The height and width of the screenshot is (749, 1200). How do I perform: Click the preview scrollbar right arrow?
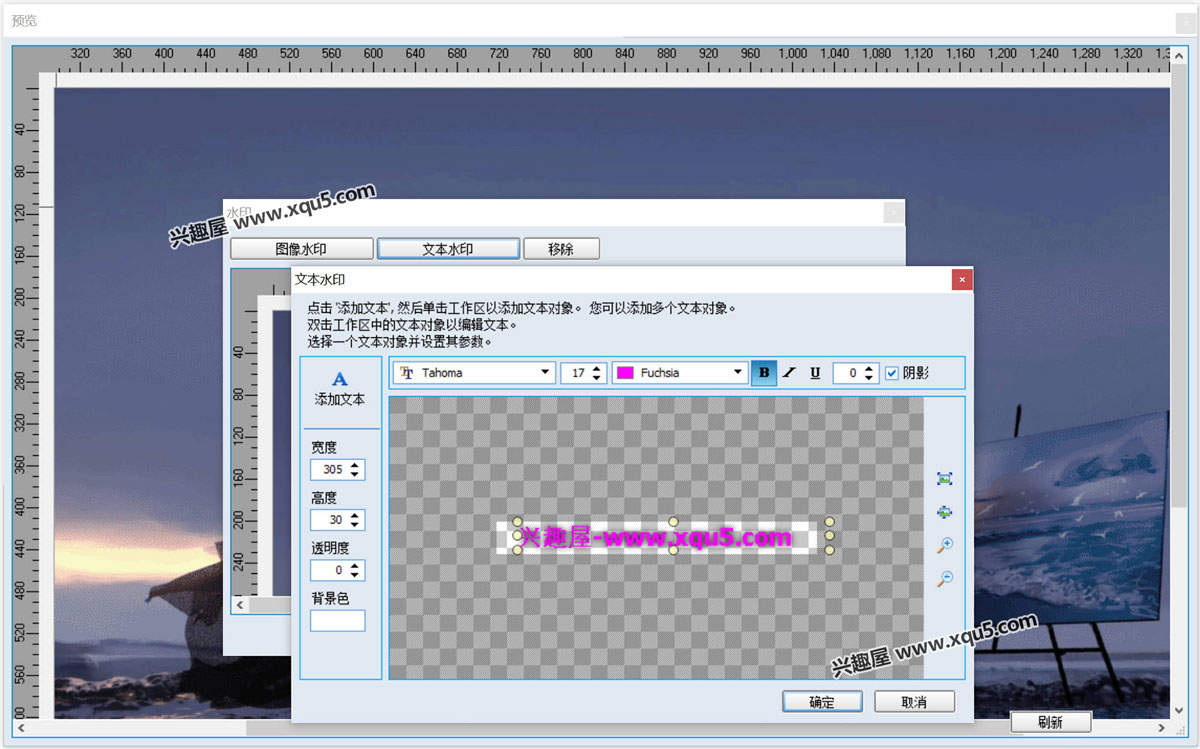click(x=1162, y=728)
